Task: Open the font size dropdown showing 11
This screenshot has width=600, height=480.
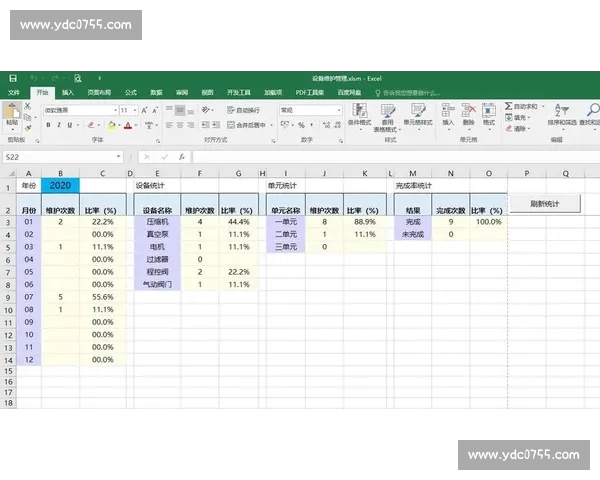Action: point(135,110)
